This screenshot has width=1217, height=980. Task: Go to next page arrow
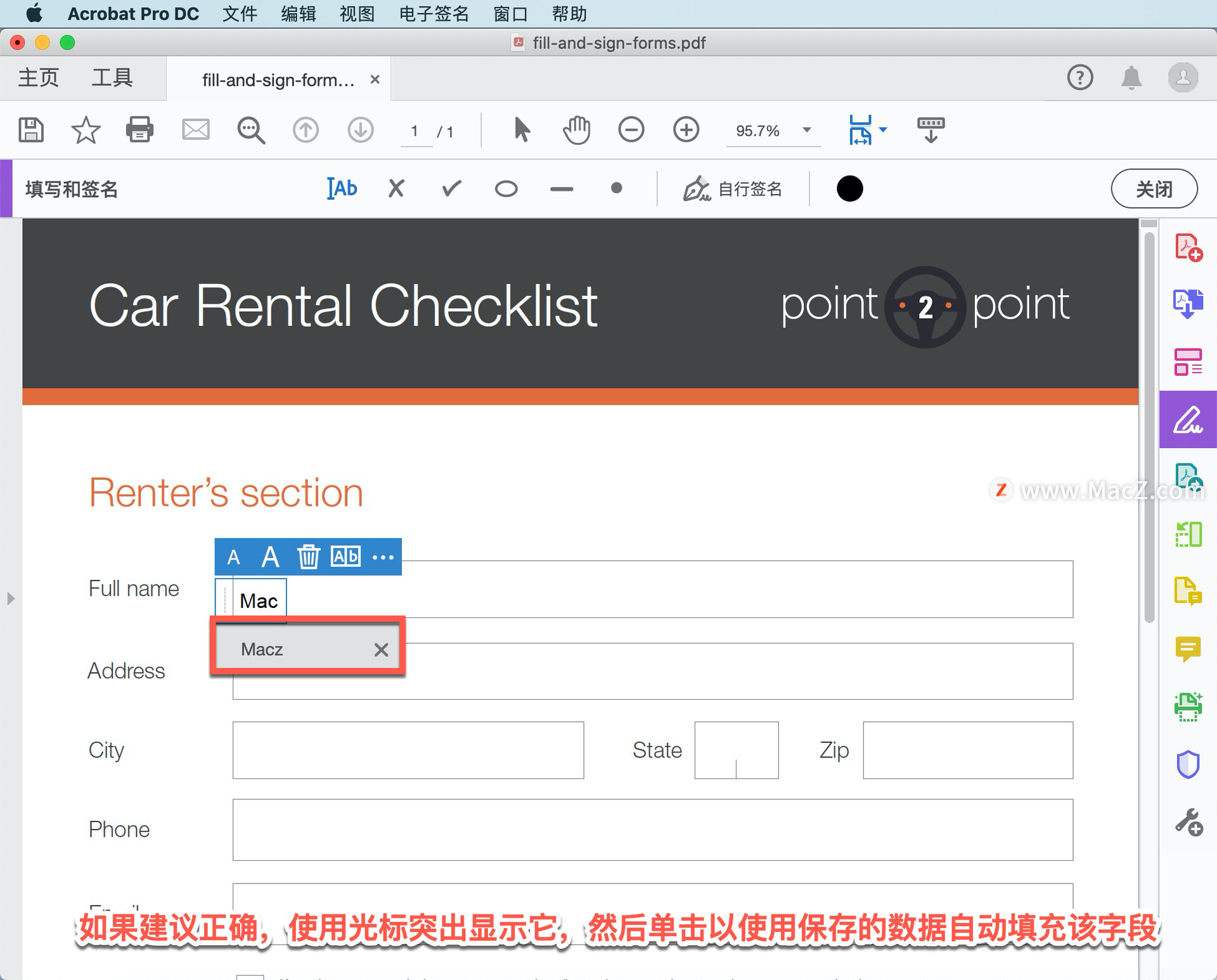(361, 130)
